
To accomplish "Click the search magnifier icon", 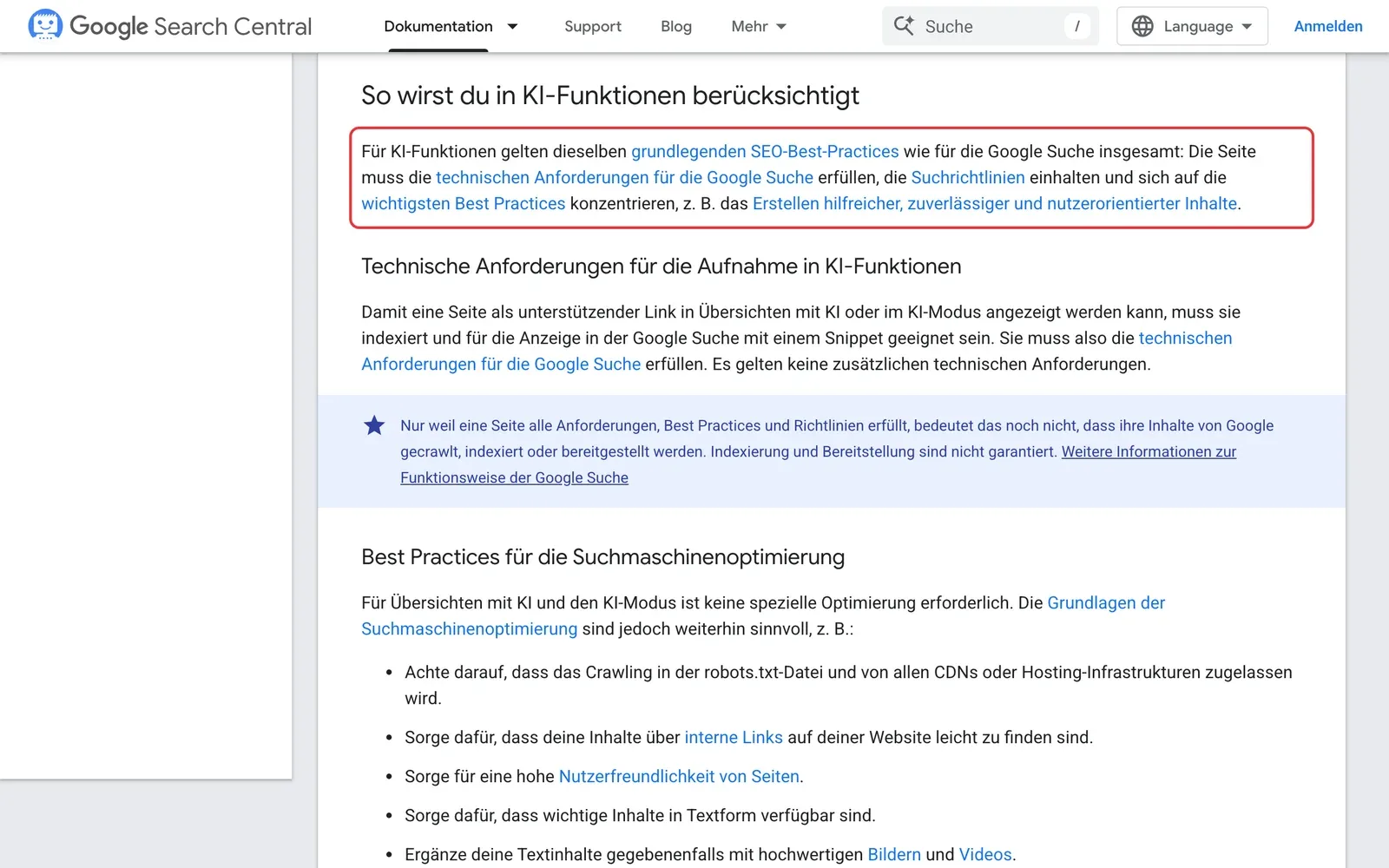I will (x=904, y=26).
